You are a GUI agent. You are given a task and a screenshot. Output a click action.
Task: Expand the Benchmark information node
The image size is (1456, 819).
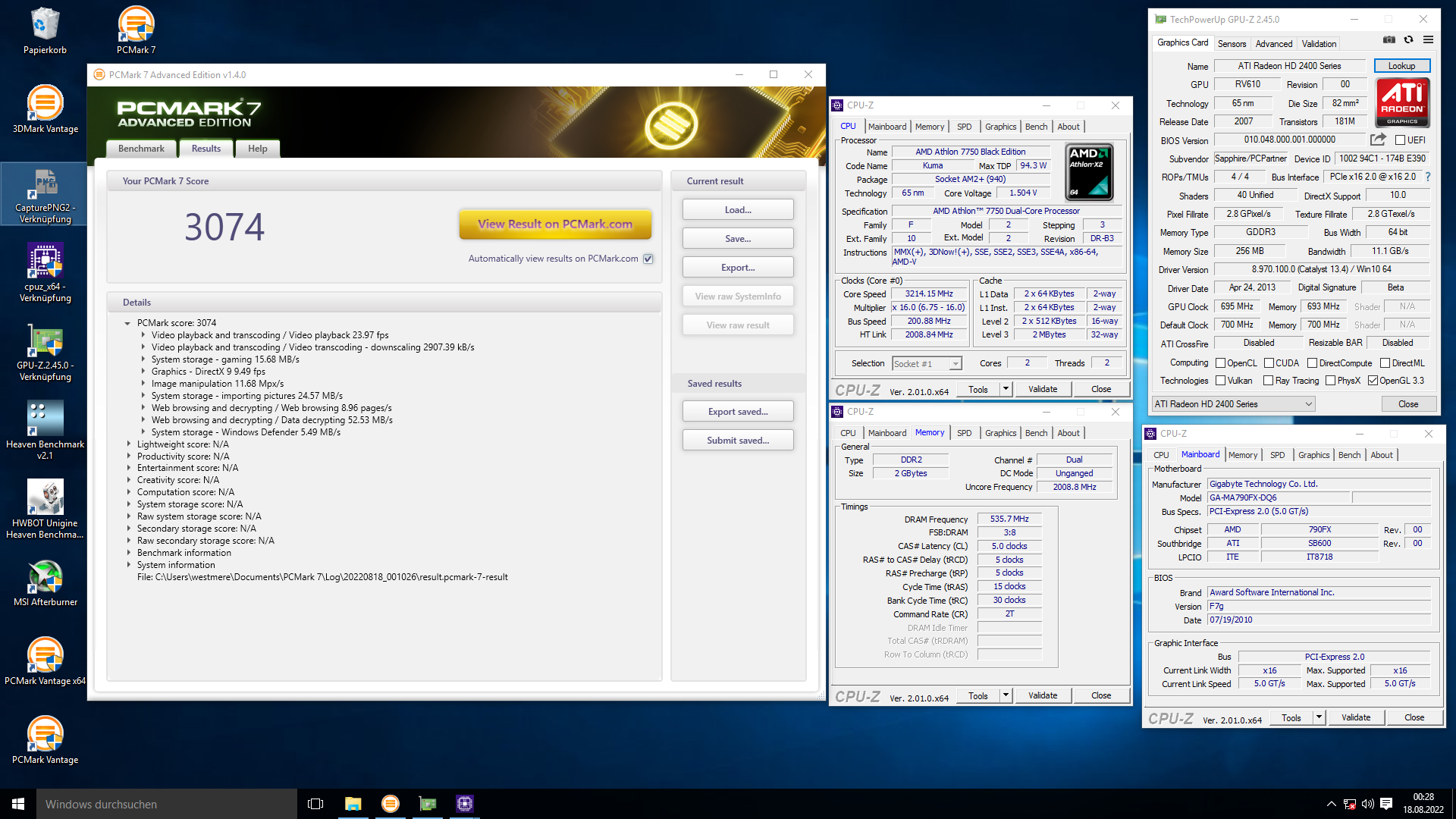[x=128, y=553]
